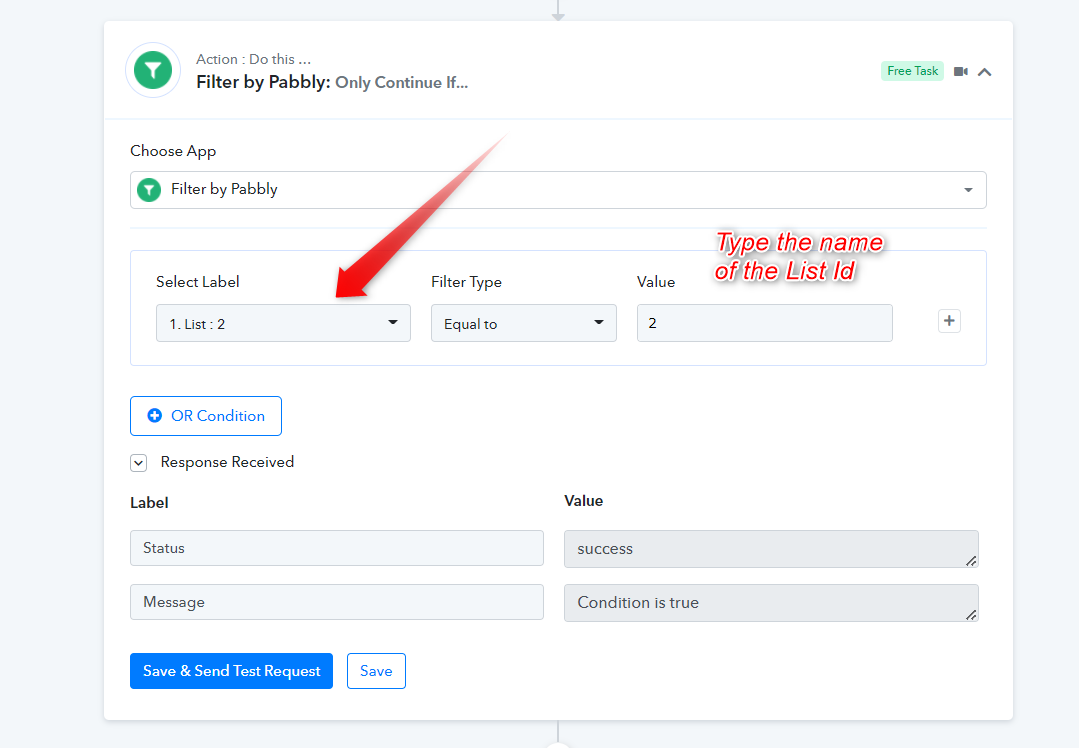This screenshot has height=748, width=1079.
Task: Open the Choose App dropdown showing Filter by Pabbly
Action: [x=558, y=190]
